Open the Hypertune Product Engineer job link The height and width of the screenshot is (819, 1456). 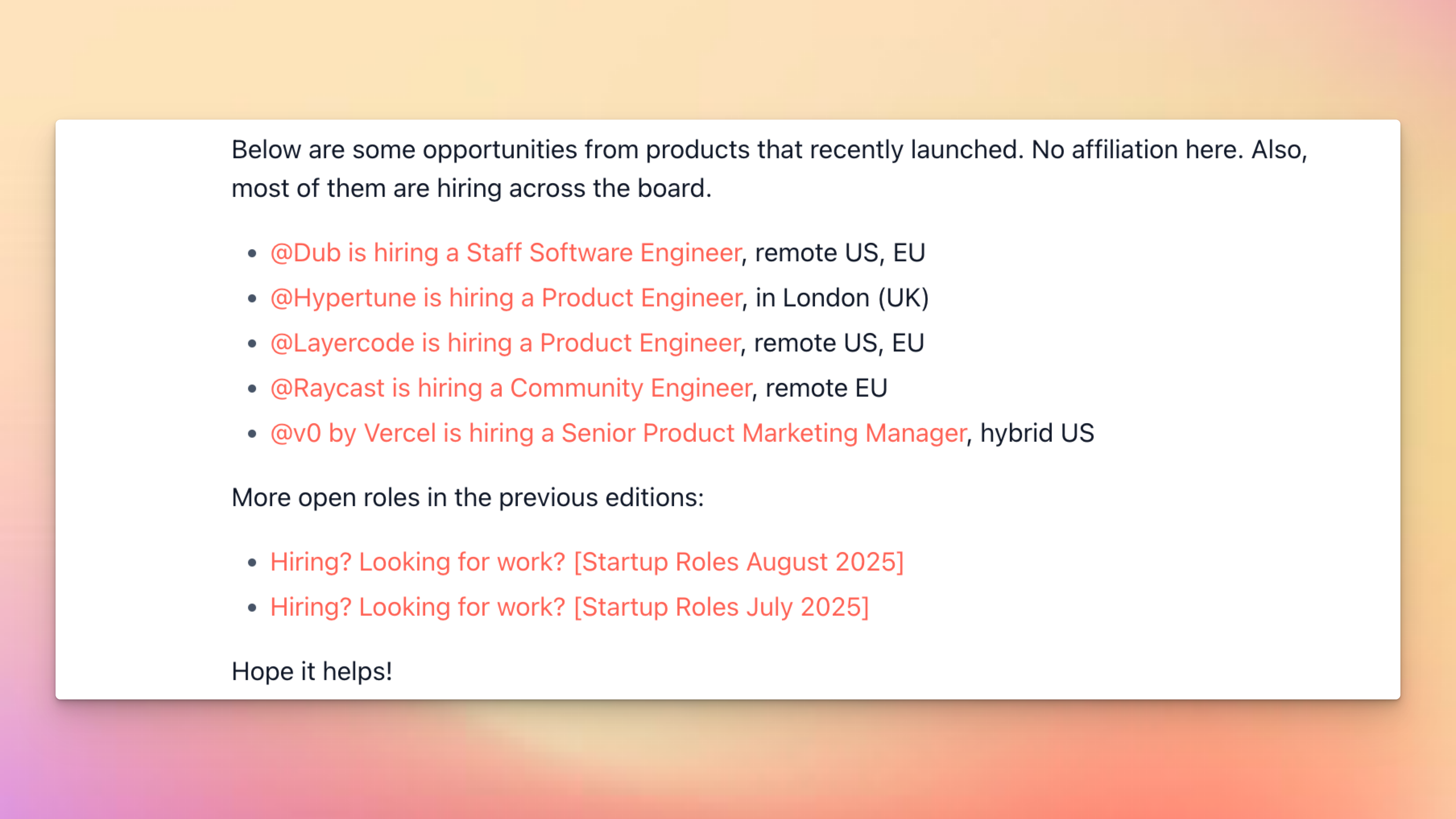(x=505, y=298)
